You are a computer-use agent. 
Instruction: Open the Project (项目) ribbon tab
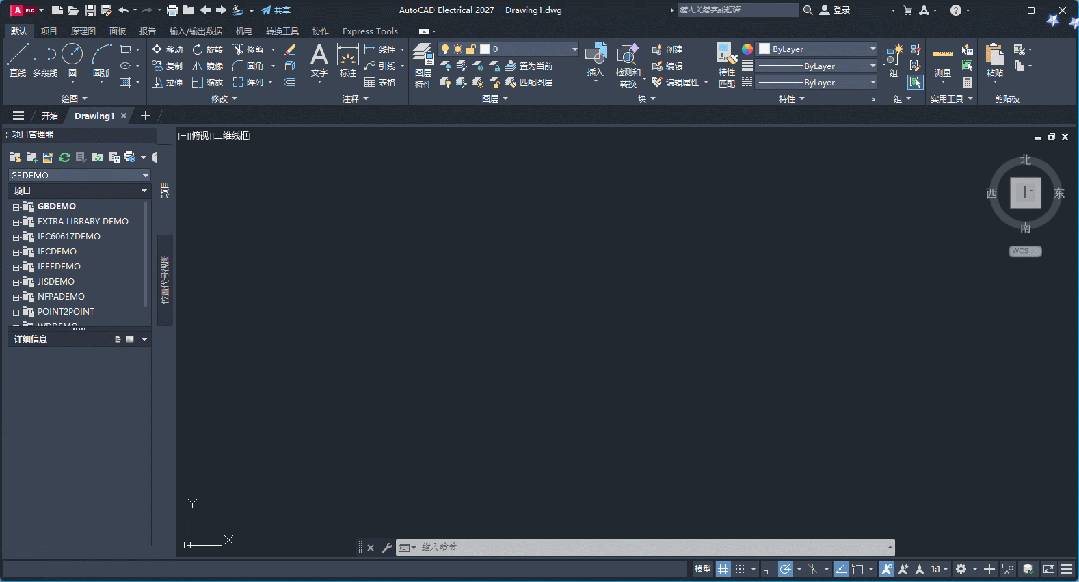(x=49, y=31)
